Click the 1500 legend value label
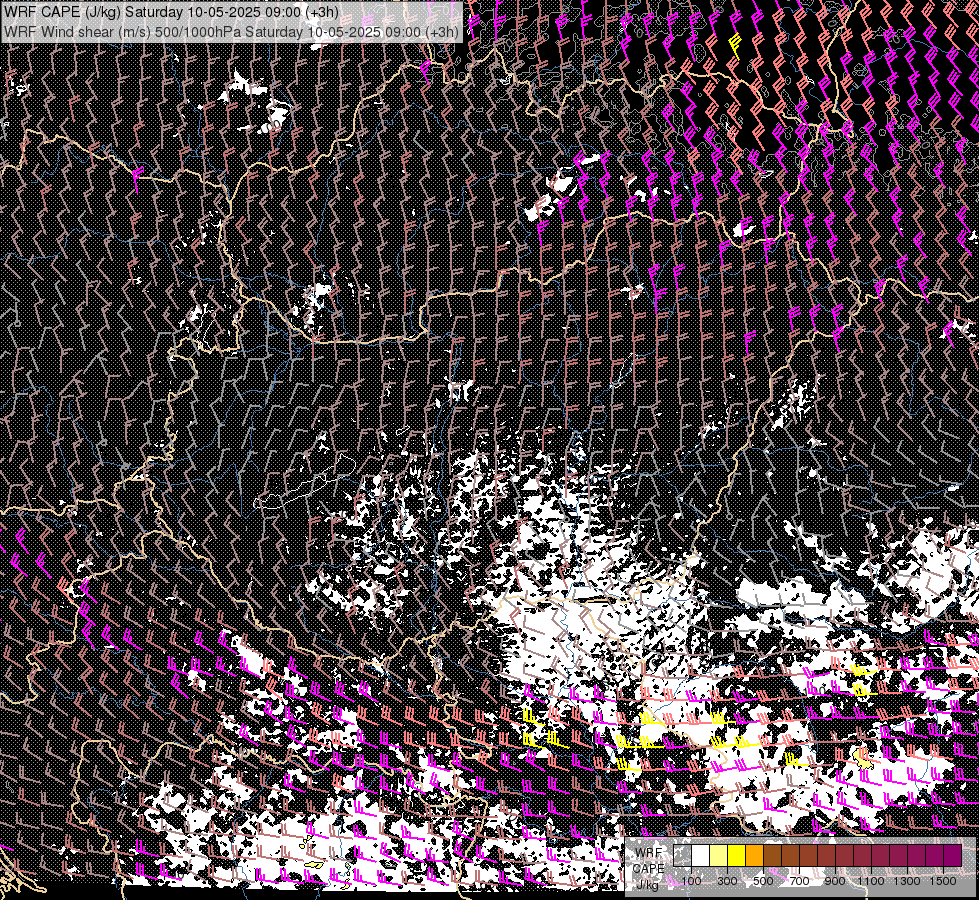979x900 pixels. (943, 881)
